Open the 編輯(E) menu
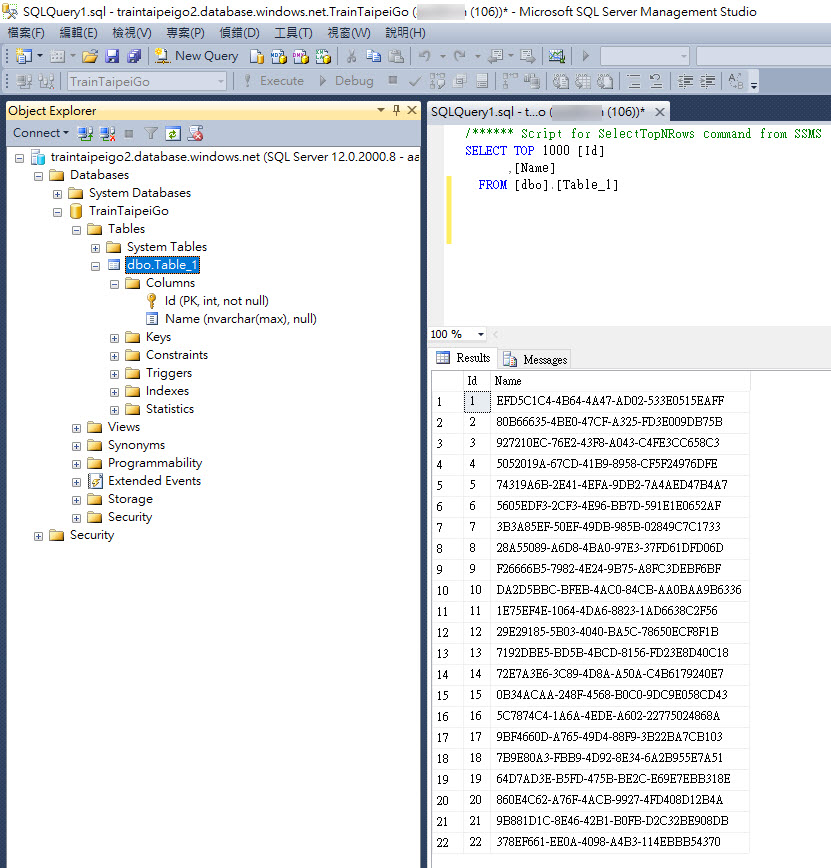Viewport: 831px width, 868px height. [78, 33]
